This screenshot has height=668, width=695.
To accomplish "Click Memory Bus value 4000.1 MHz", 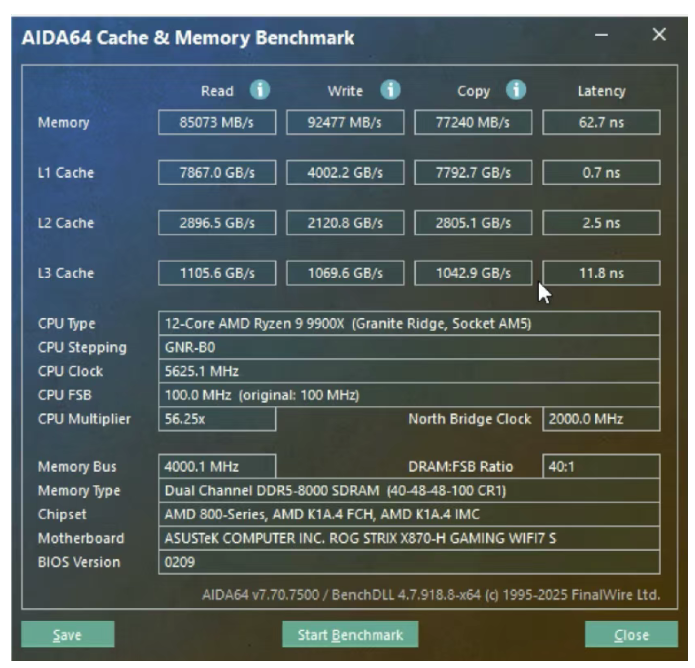I will 217,466.
